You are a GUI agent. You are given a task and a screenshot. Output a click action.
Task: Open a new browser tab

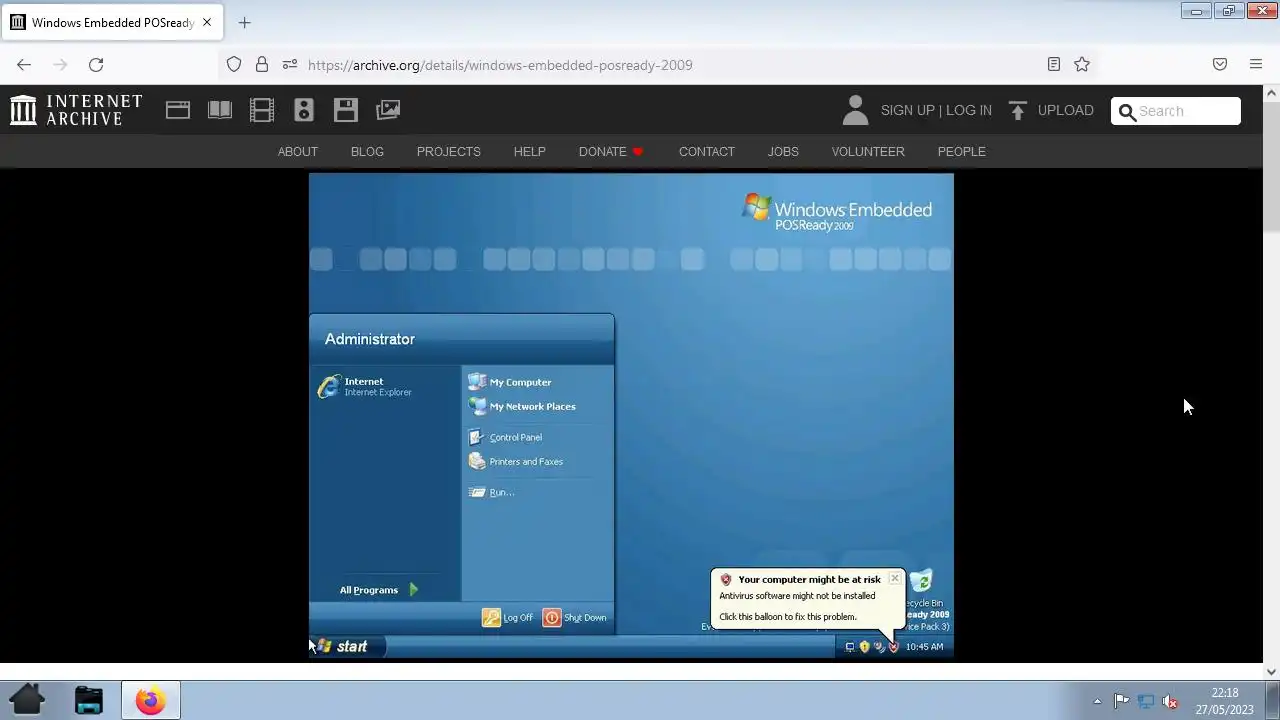tap(244, 22)
